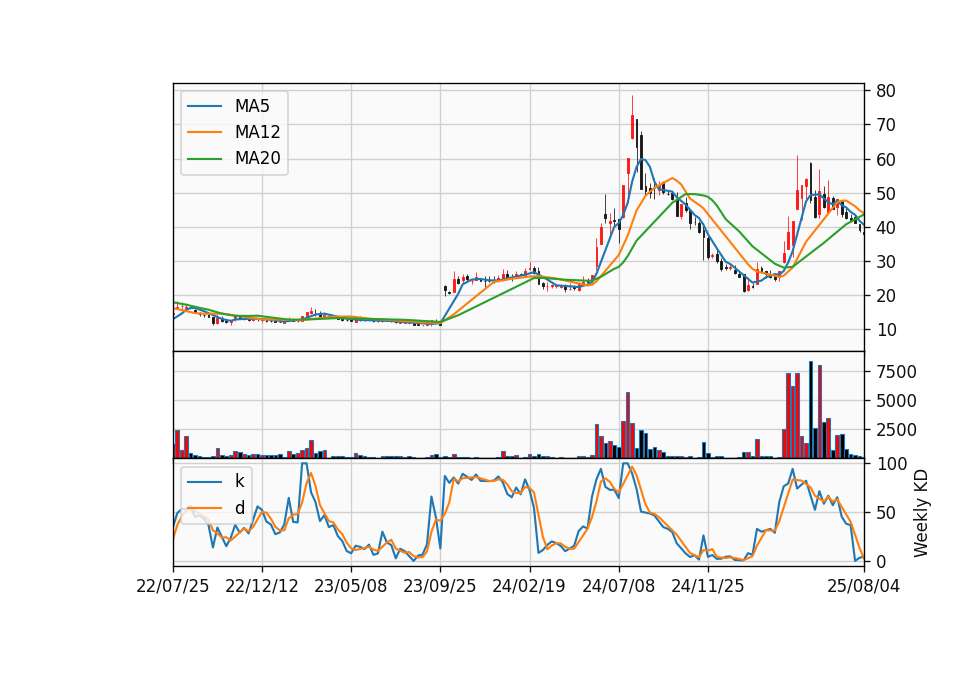The image size is (960, 690).
Task: Click the 23/05/08 date tick label
Action: pyautogui.click(x=351, y=586)
